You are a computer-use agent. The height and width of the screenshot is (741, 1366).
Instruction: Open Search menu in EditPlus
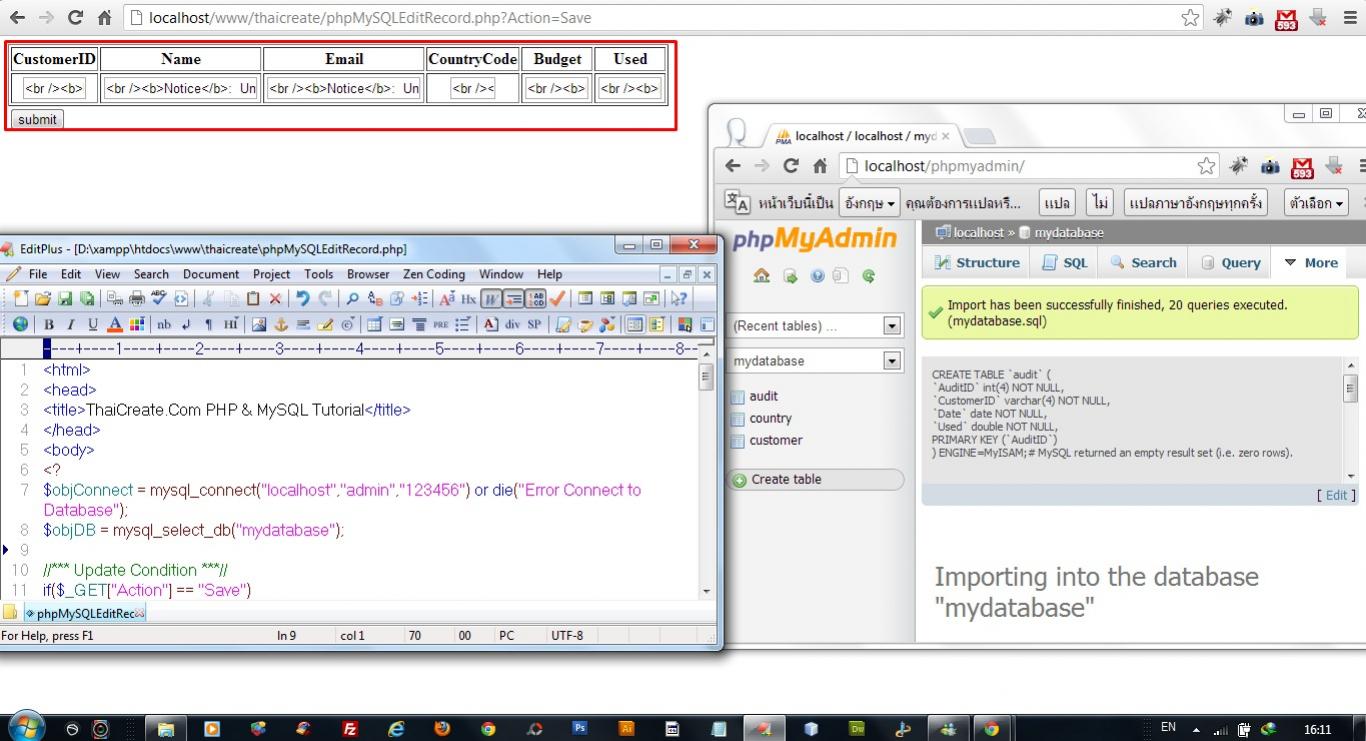(151, 274)
